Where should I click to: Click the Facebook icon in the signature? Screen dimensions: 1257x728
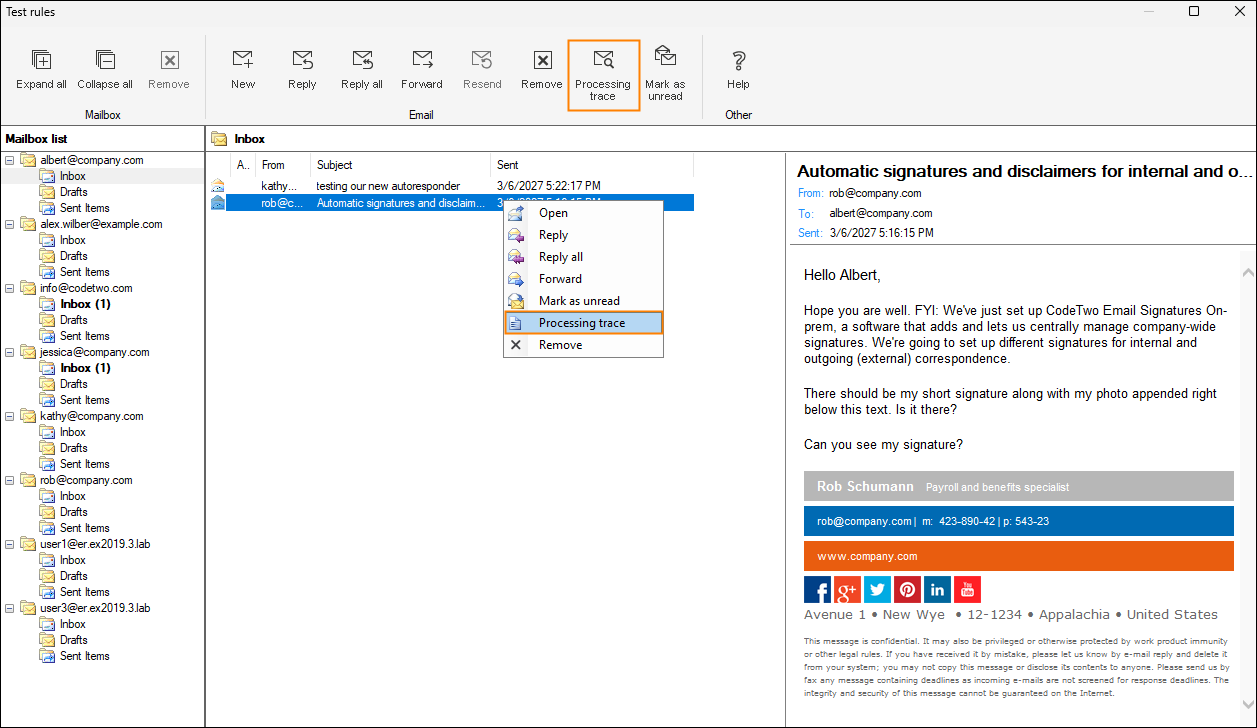(x=817, y=590)
